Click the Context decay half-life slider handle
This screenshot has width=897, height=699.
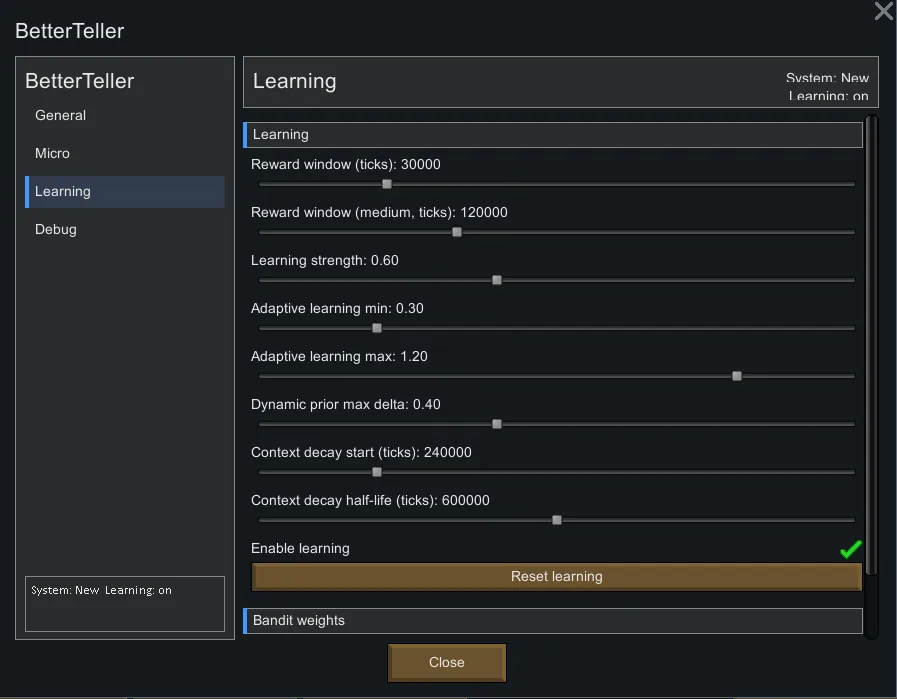pos(557,520)
